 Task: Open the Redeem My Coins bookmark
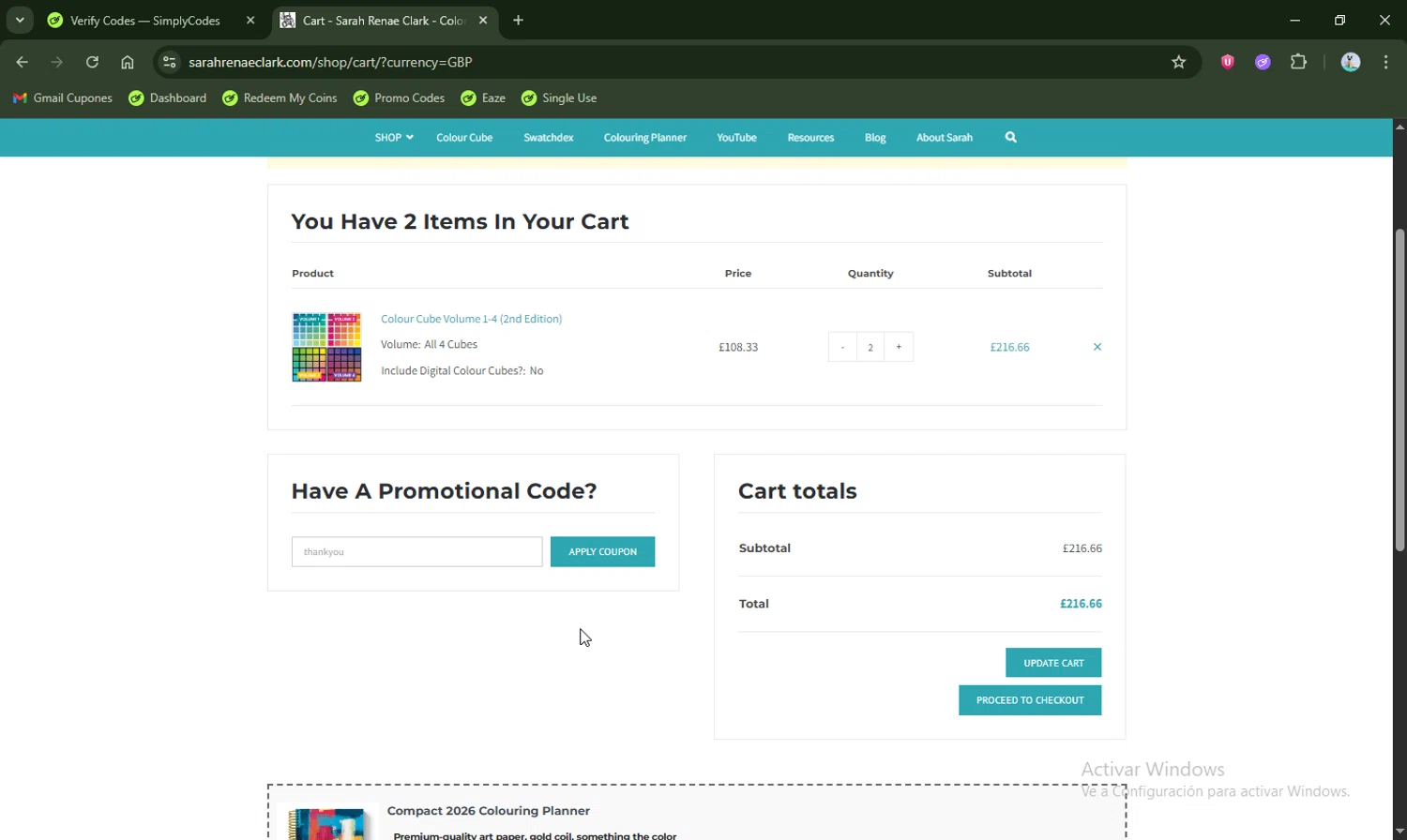(x=280, y=97)
